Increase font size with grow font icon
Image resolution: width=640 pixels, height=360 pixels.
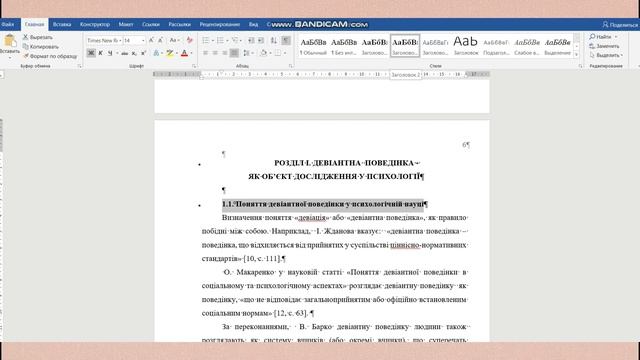(151, 40)
